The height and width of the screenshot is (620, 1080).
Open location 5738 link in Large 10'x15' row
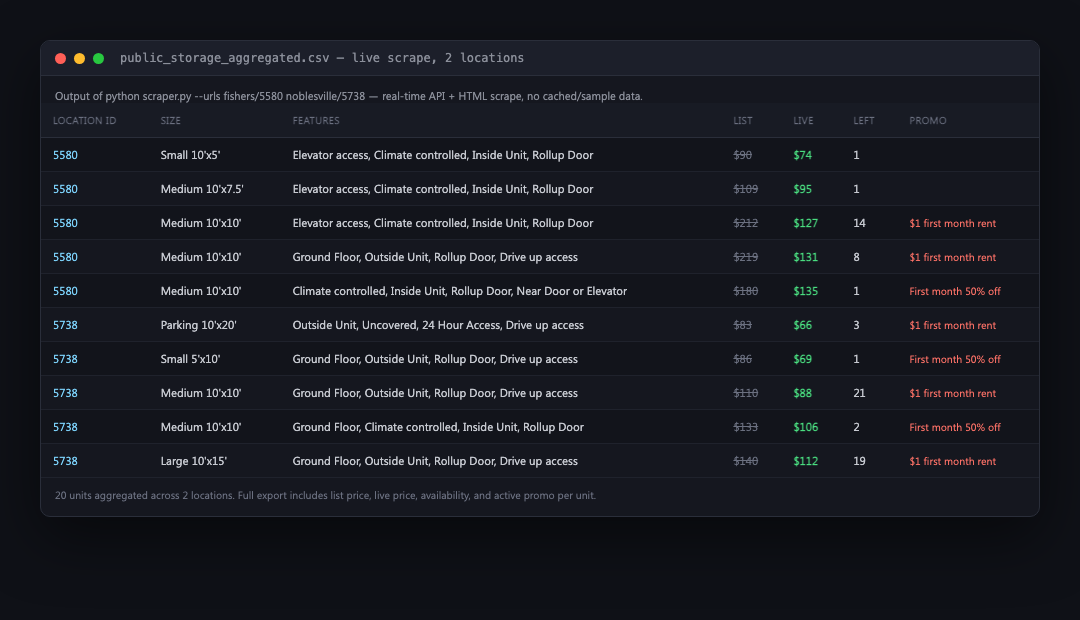[x=65, y=461]
